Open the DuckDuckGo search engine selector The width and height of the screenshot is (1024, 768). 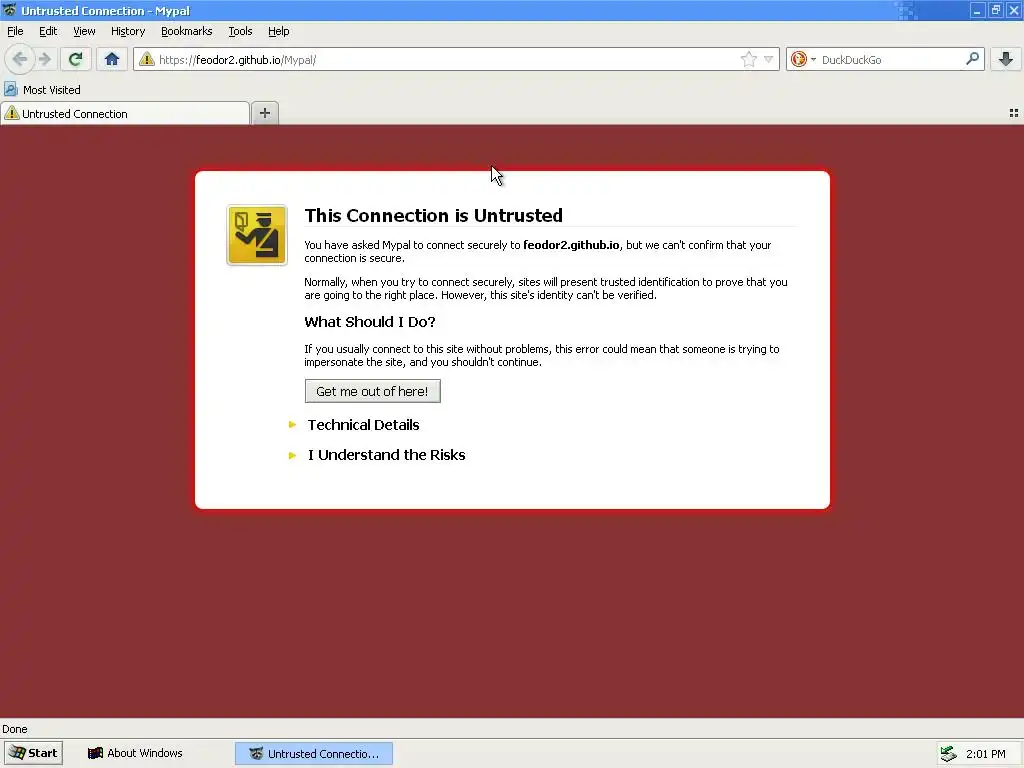point(803,59)
